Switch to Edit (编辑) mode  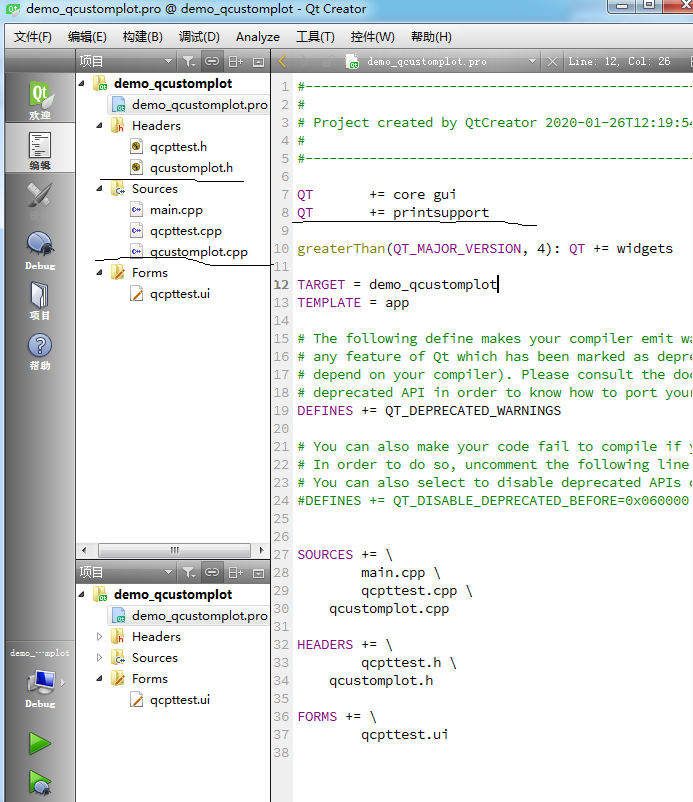coord(40,149)
